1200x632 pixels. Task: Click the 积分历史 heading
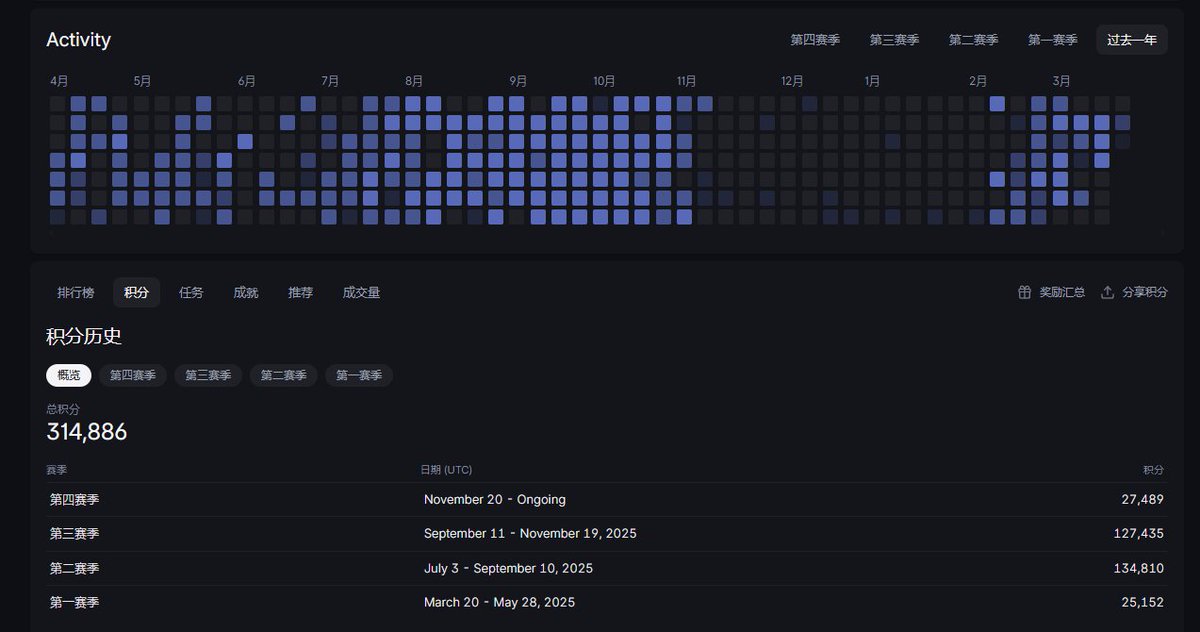84,336
